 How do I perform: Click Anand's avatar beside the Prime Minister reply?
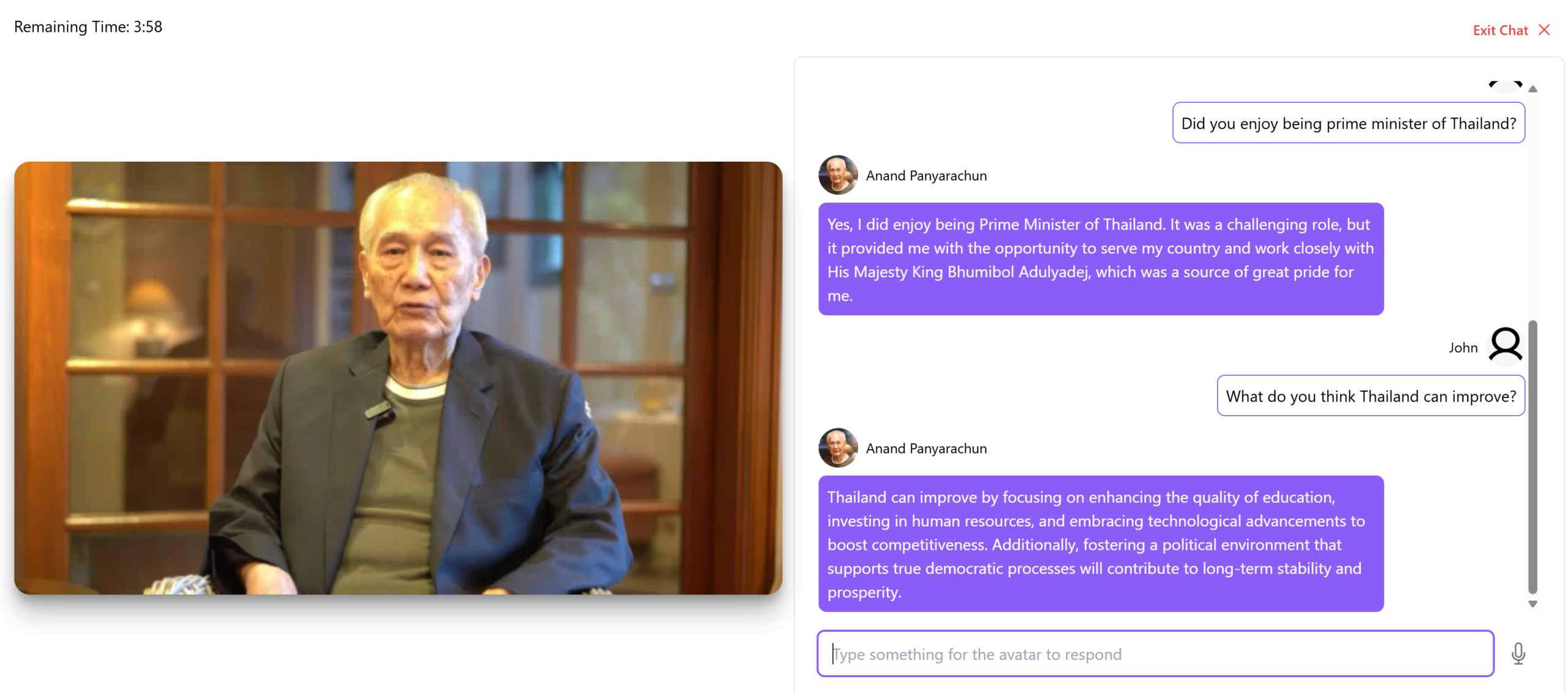(x=837, y=175)
